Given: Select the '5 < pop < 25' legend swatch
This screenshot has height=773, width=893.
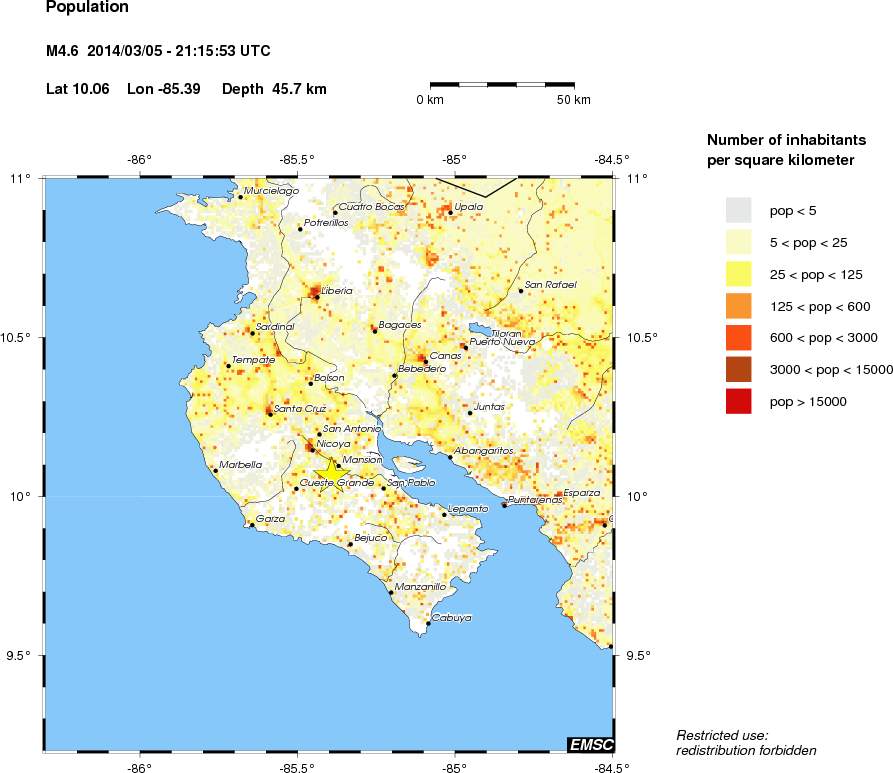Looking at the screenshot, I should [x=738, y=243].
